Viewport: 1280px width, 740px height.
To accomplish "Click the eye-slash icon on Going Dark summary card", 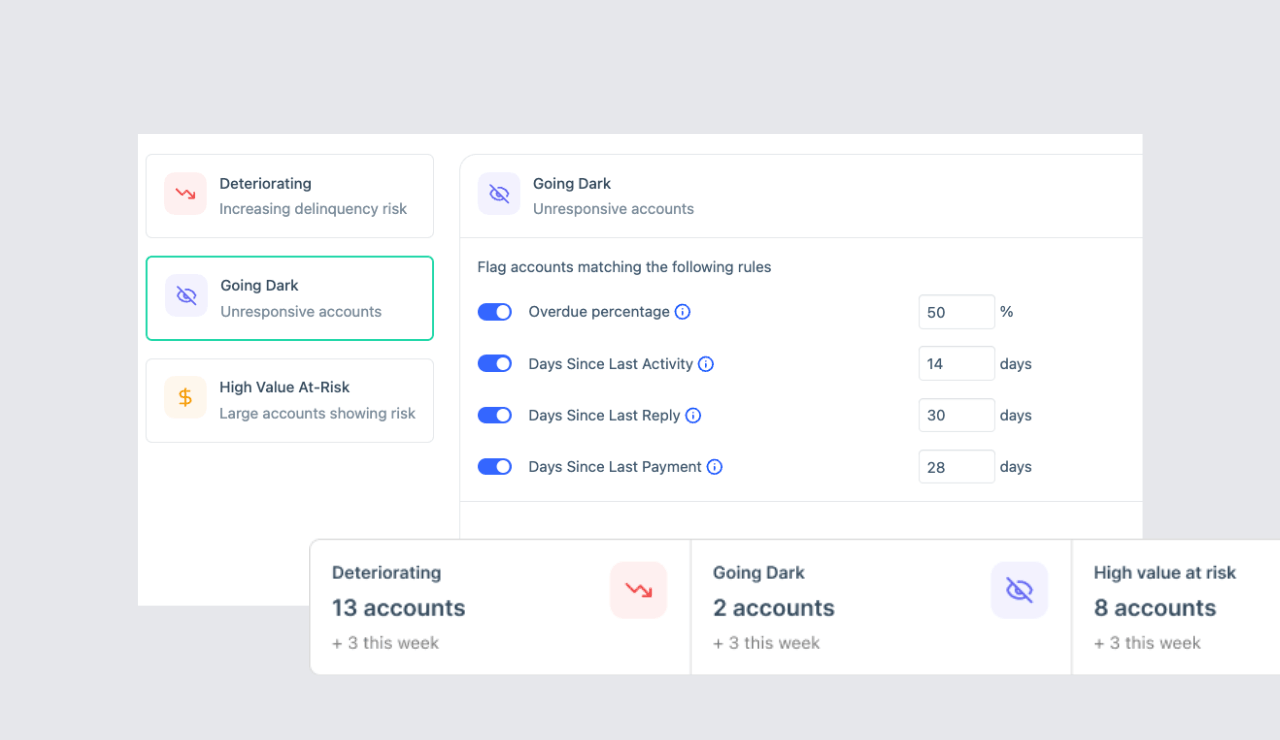I will (1019, 590).
